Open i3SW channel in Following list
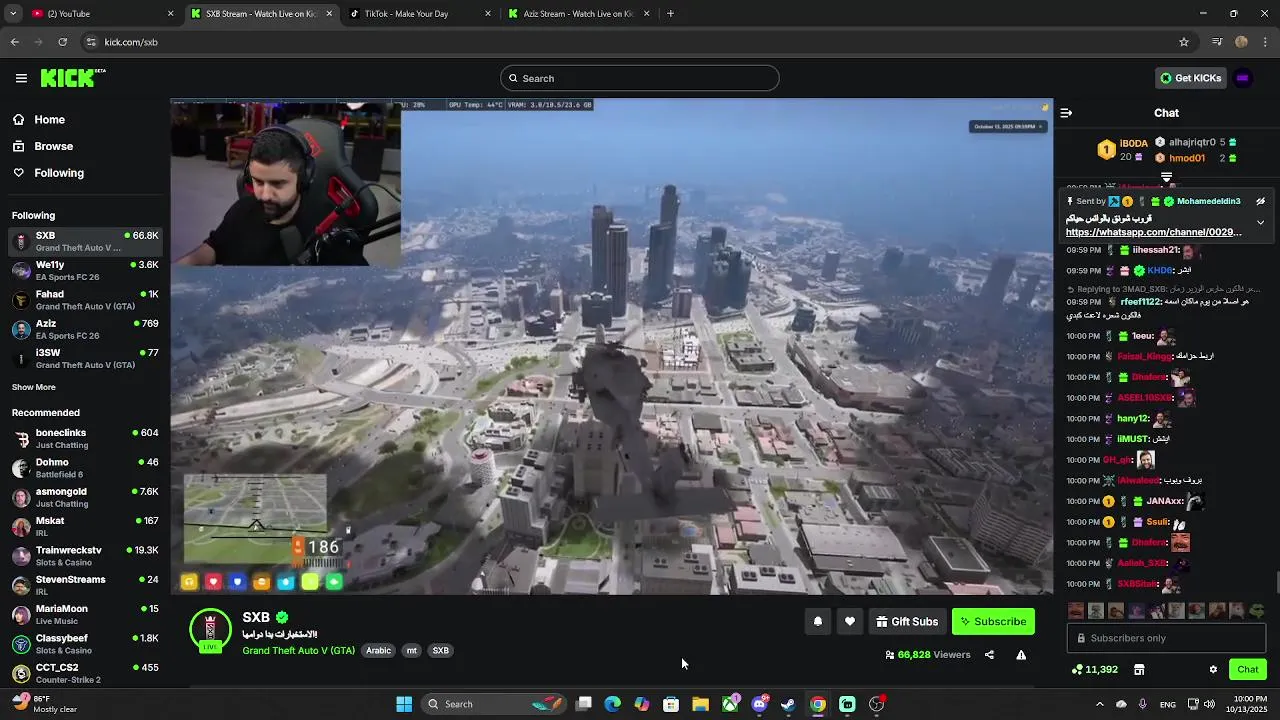Screen dimensions: 1280x720 tap(85, 358)
